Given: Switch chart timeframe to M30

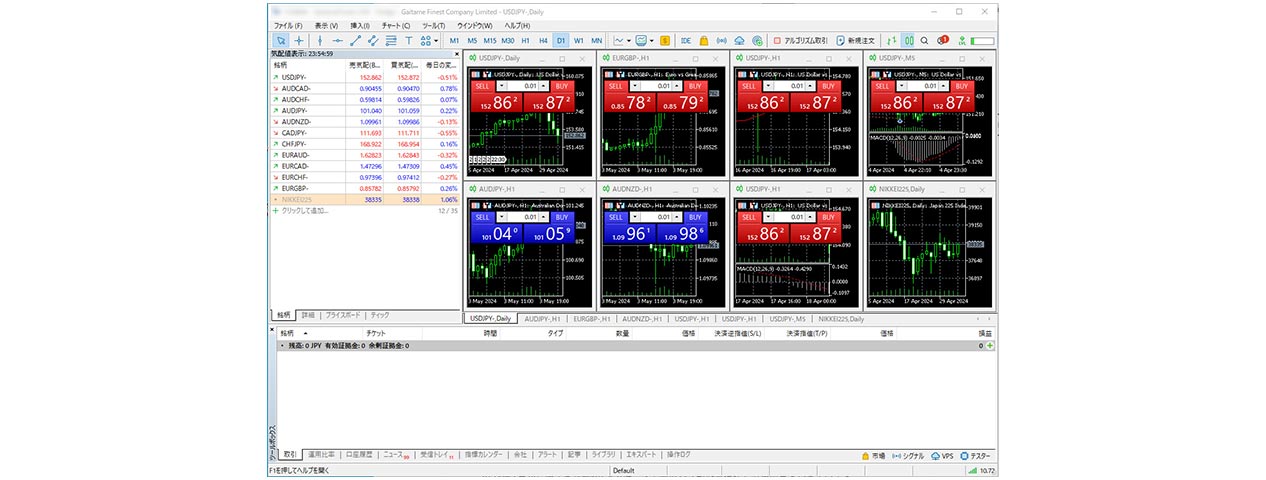Looking at the screenshot, I should pyautogui.click(x=508, y=41).
